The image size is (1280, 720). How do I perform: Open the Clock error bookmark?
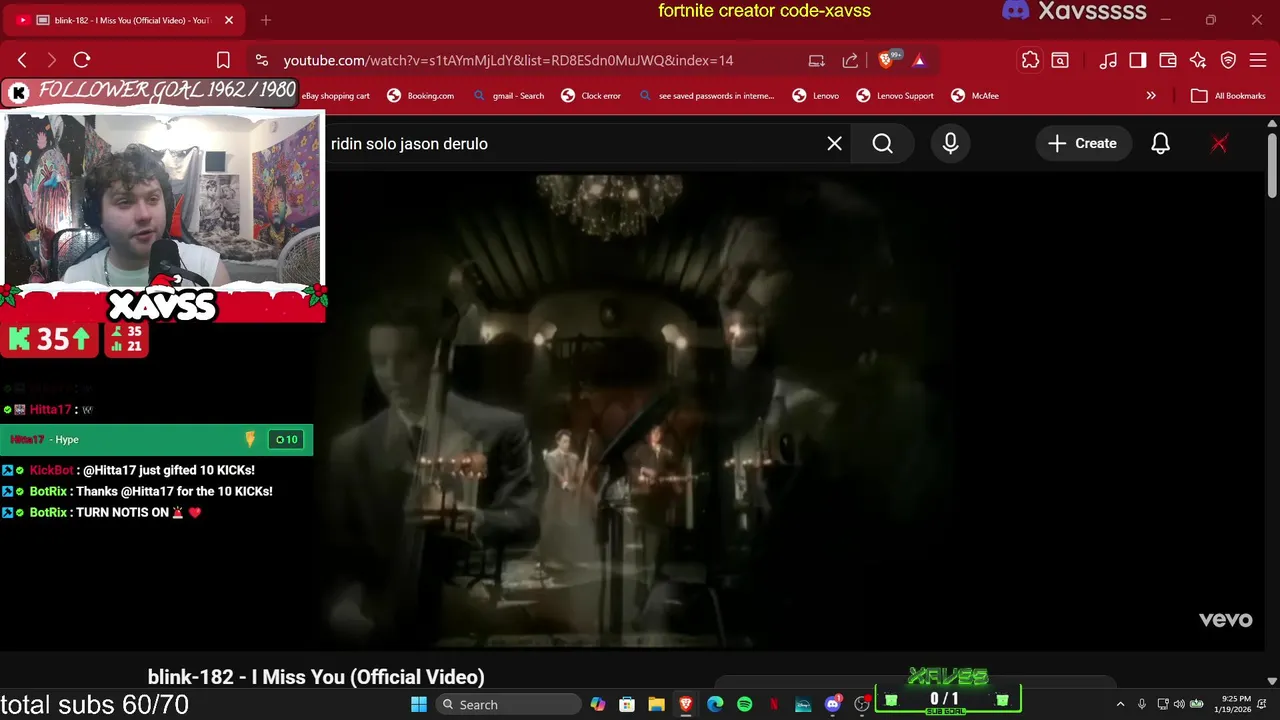point(591,96)
